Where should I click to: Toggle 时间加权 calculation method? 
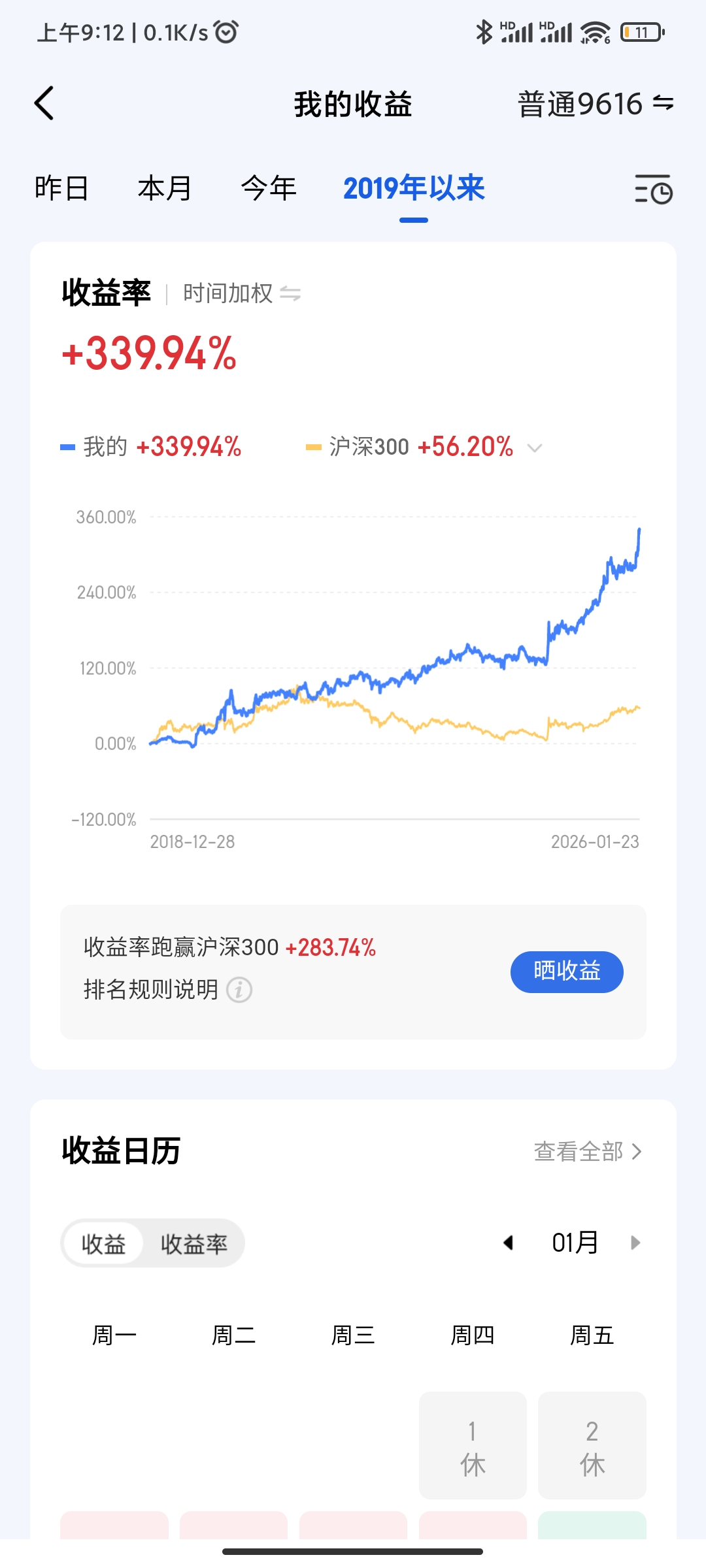pos(290,294)
